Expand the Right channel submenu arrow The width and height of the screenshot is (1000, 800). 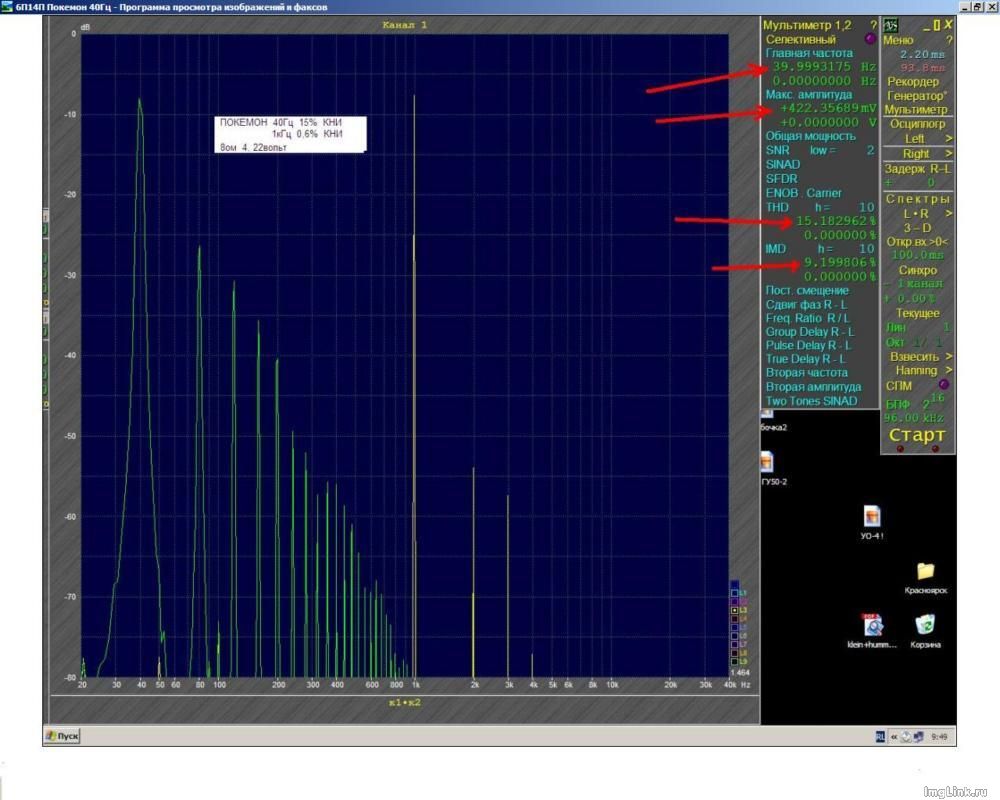click(x=948, y=154)
